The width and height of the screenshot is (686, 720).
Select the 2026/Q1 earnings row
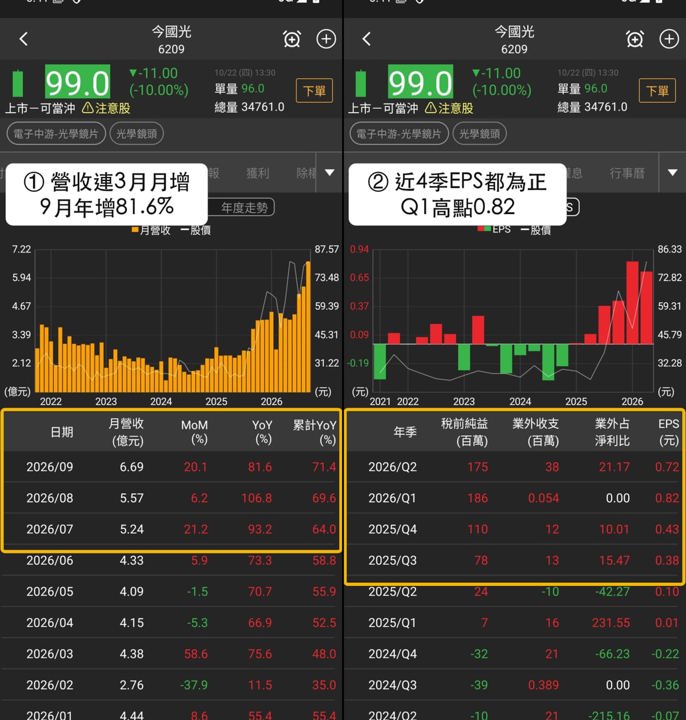pyautogui.click(x=514, y=498)
